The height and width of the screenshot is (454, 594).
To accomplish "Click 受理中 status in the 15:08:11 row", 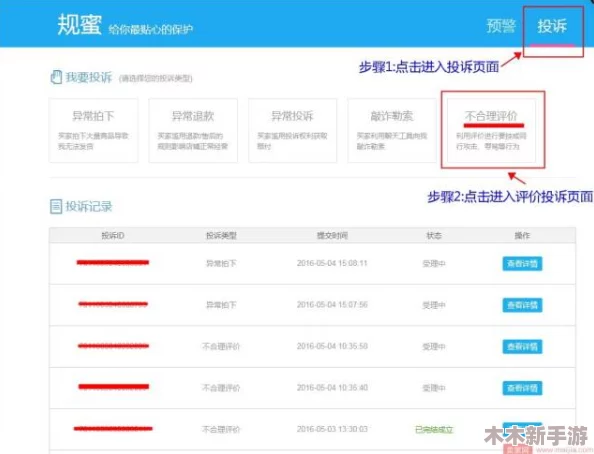I will click(x=434, y=264).
